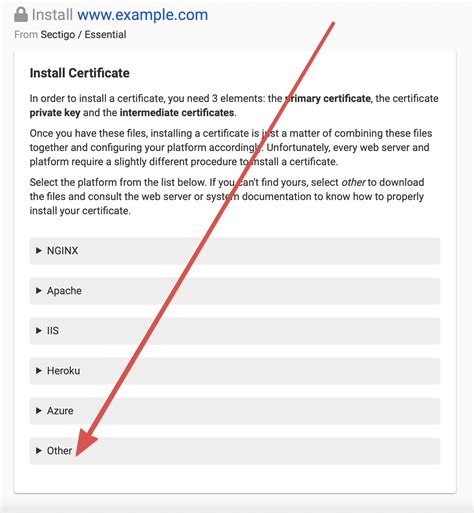Click the padlock icon beside Install
The height and width of the screenshot is (513, 474).
21,15
